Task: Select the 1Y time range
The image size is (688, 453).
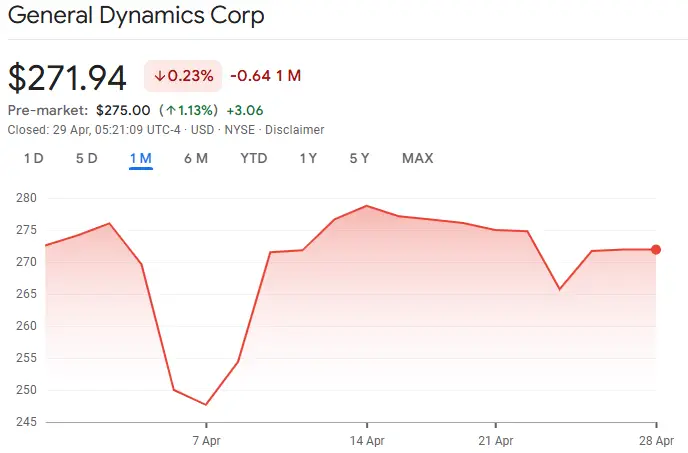Action: (308, 158)
